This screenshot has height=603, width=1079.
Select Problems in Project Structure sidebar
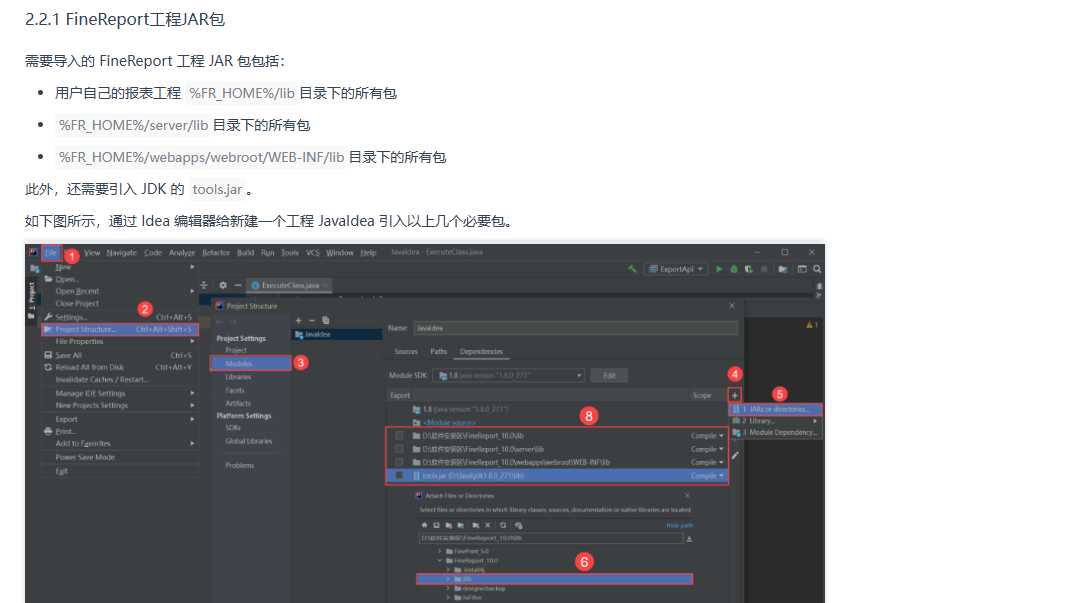click(239, 465)
